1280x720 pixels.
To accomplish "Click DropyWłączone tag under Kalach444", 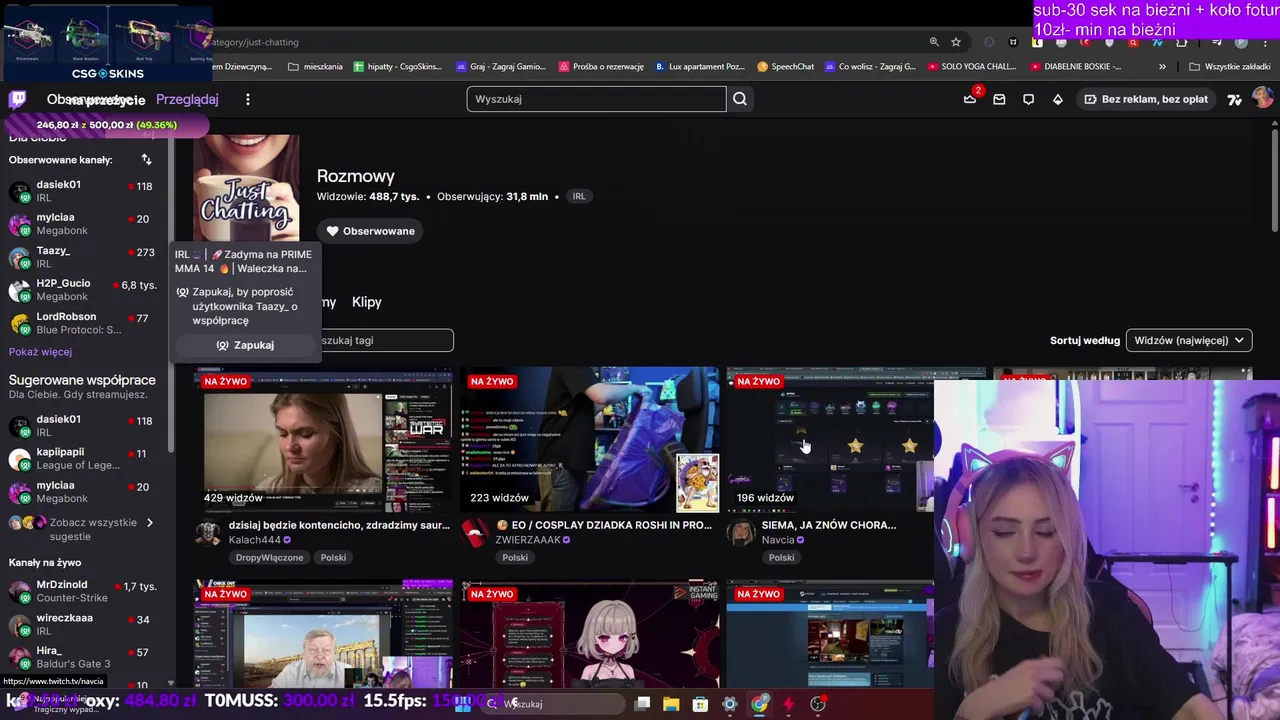I will (x=270, y=558).
